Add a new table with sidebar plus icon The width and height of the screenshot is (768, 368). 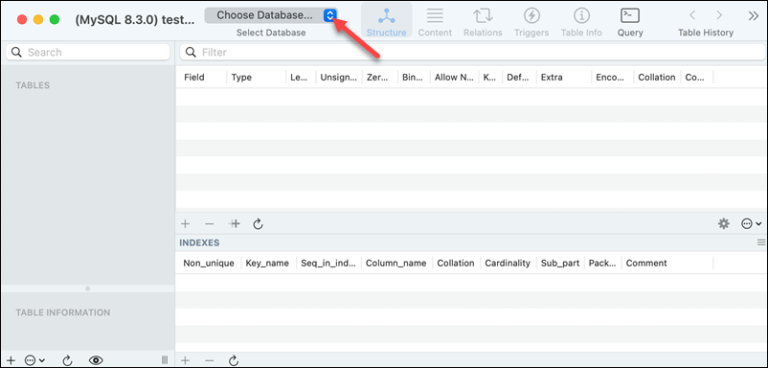[x=10, y=360]
